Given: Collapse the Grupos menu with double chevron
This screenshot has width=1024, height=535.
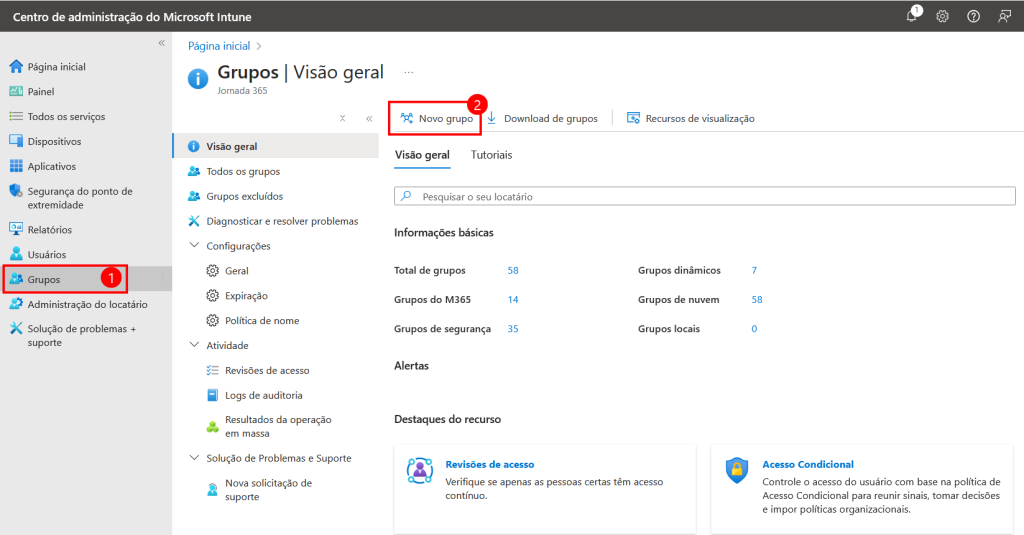Looking at the screenshot, I should point(369,118).
